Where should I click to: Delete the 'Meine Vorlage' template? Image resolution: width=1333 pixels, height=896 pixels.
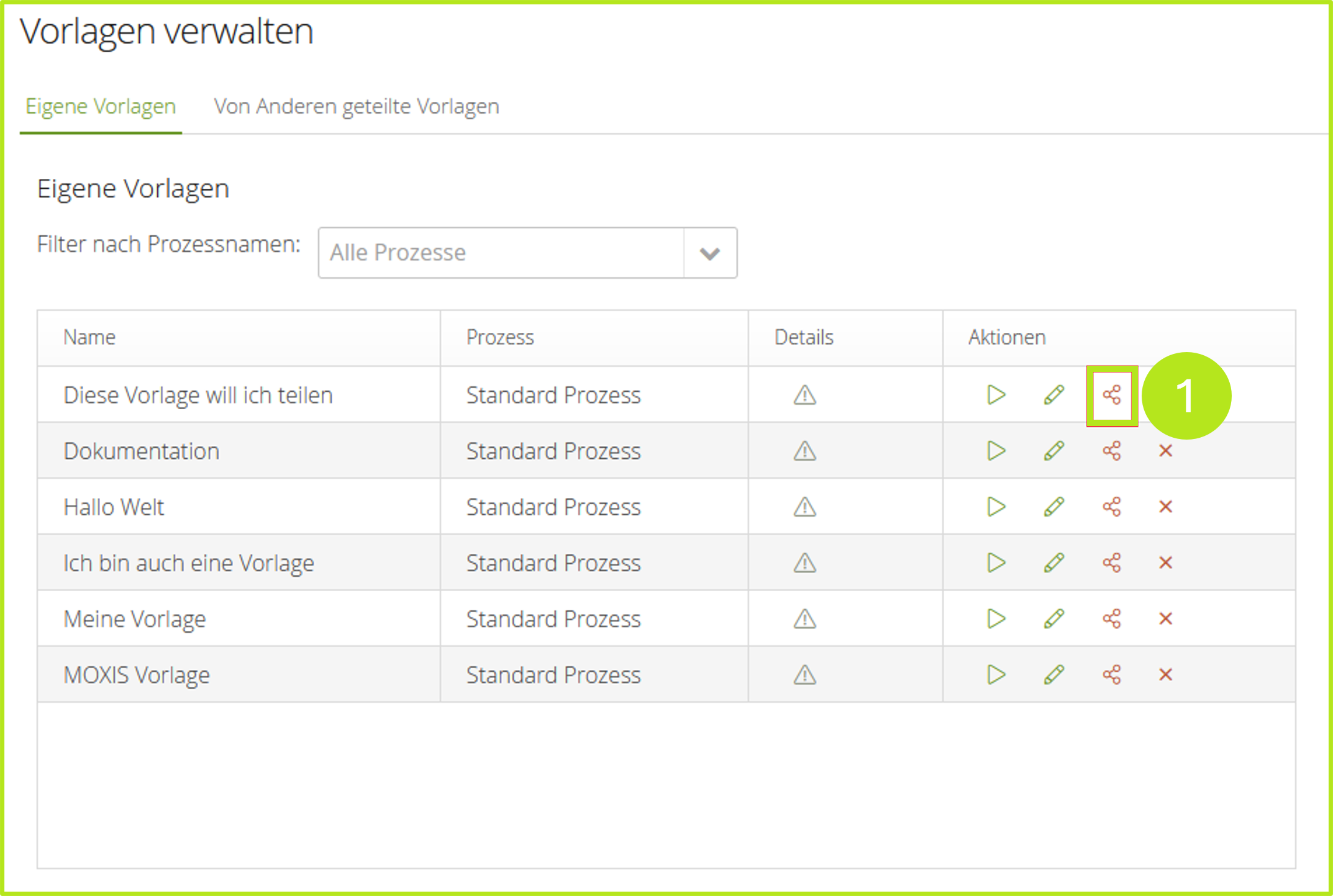click(x=1165, y=618)
